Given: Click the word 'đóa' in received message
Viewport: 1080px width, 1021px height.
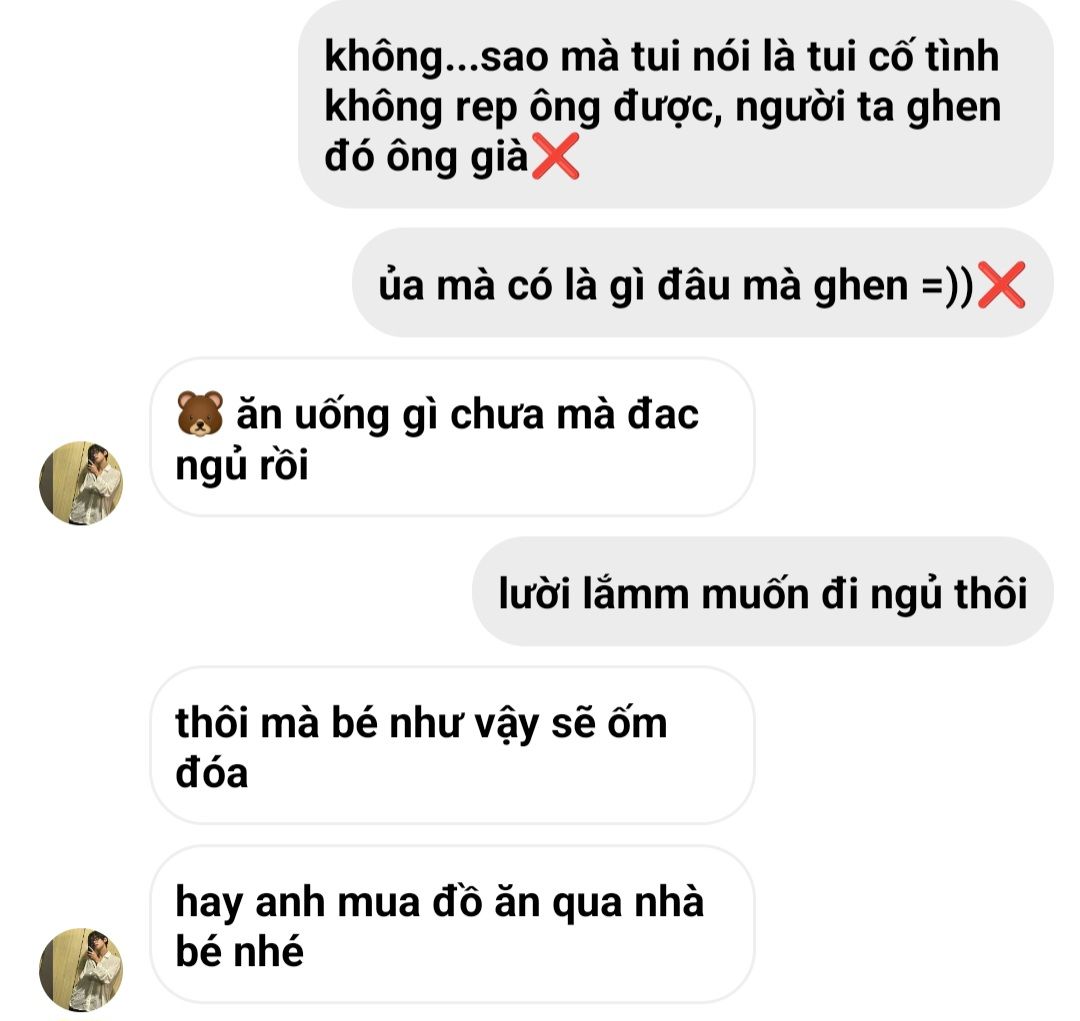Looking at the screenshot, I should [211, 772].
